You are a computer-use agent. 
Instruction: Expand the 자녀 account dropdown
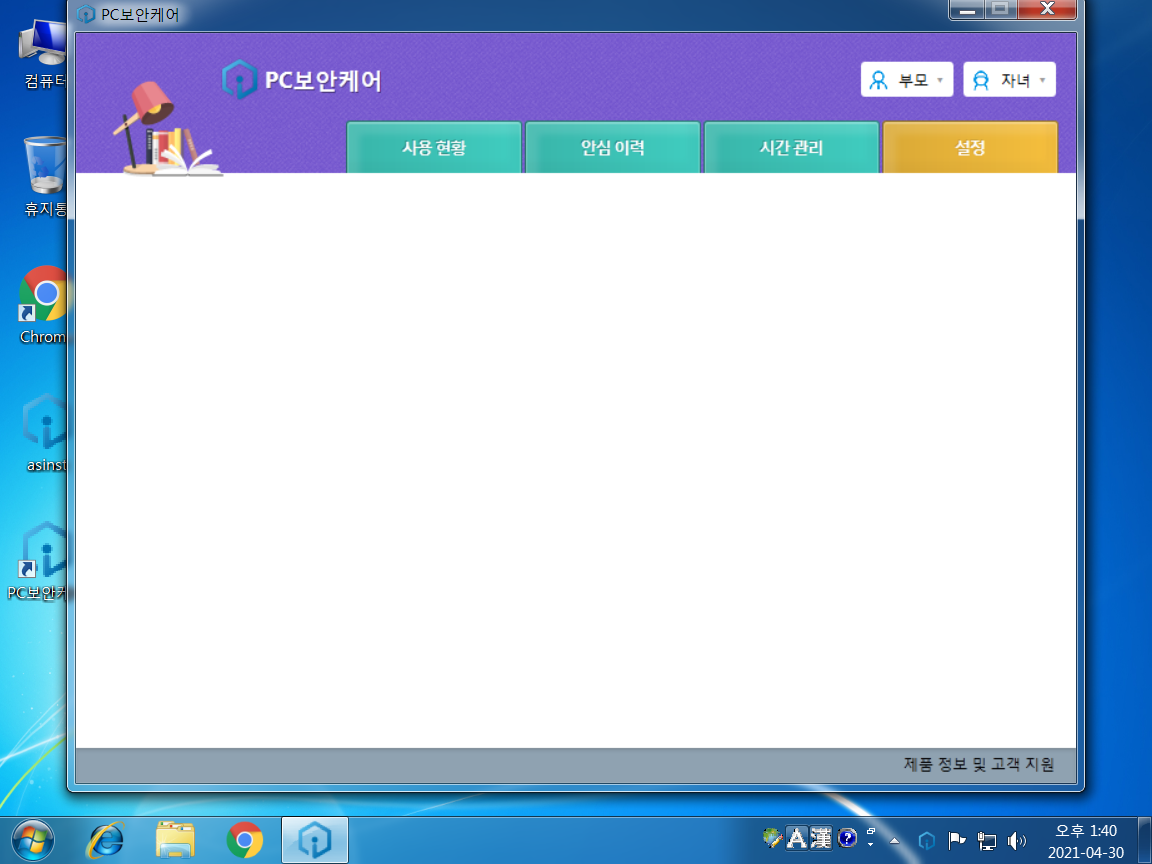coord(1009,79)
